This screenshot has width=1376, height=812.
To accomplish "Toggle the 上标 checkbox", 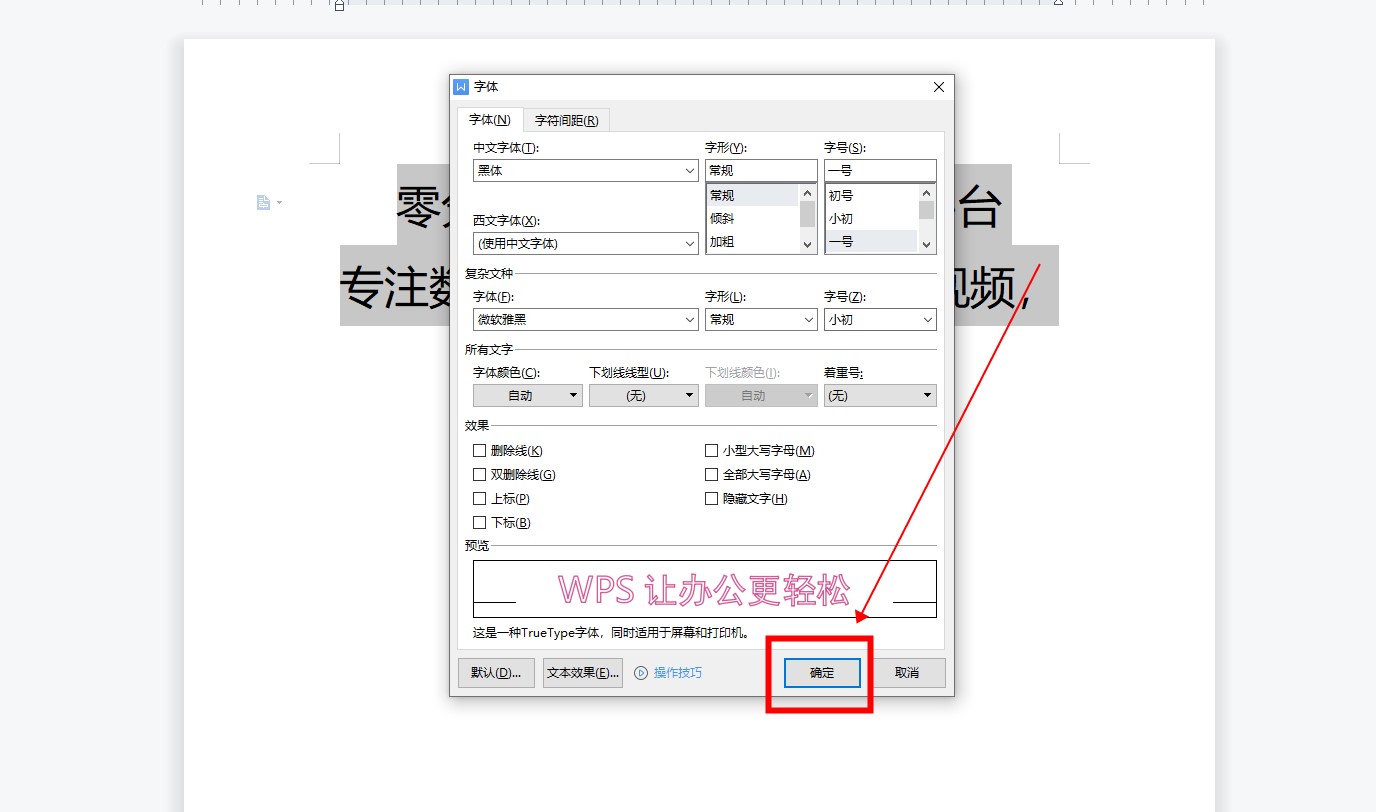I will click(480, 499).
